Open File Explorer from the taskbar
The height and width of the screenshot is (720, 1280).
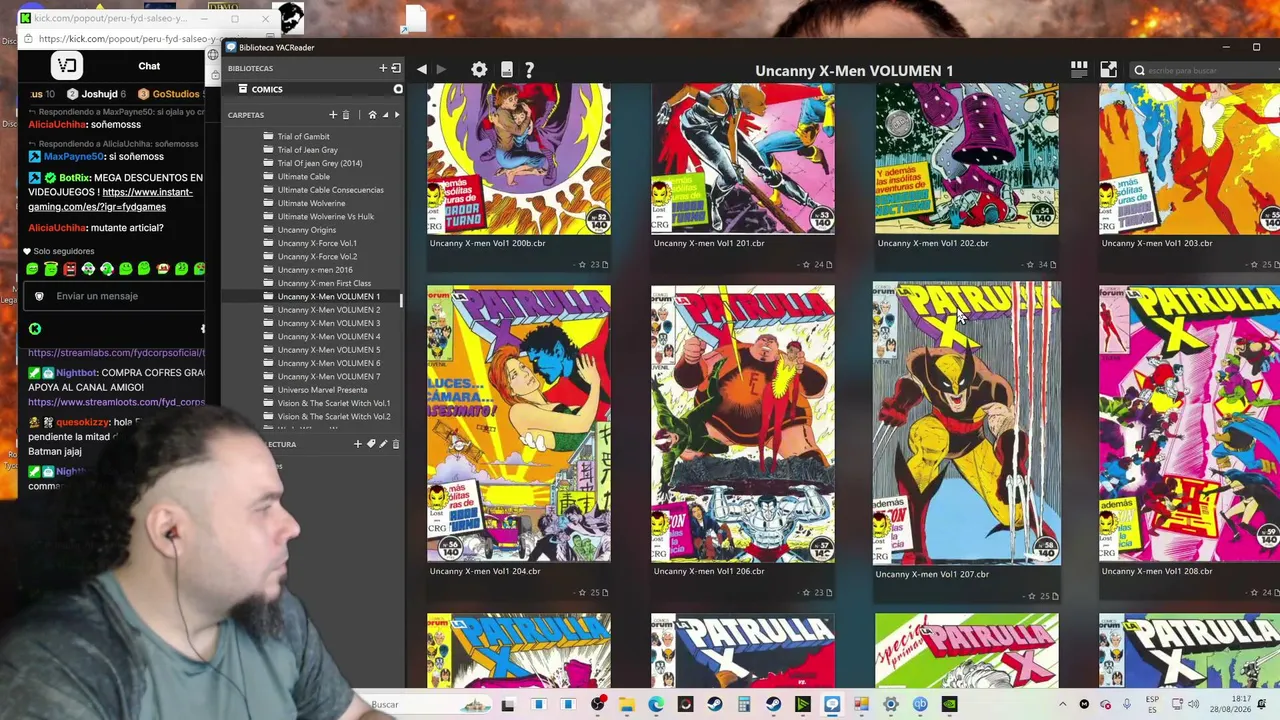pos(627,704)
